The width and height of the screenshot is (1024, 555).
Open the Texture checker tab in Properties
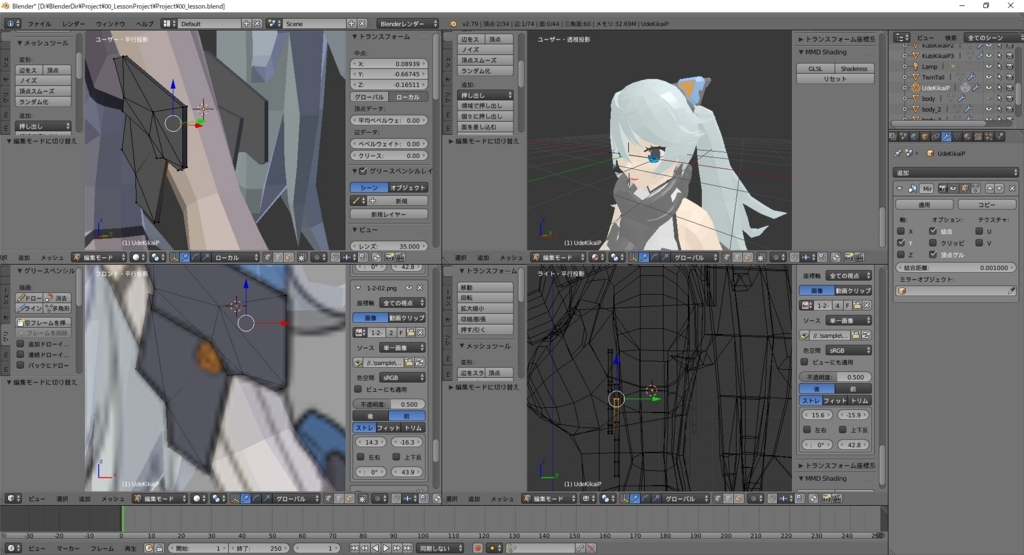[978, 136]
